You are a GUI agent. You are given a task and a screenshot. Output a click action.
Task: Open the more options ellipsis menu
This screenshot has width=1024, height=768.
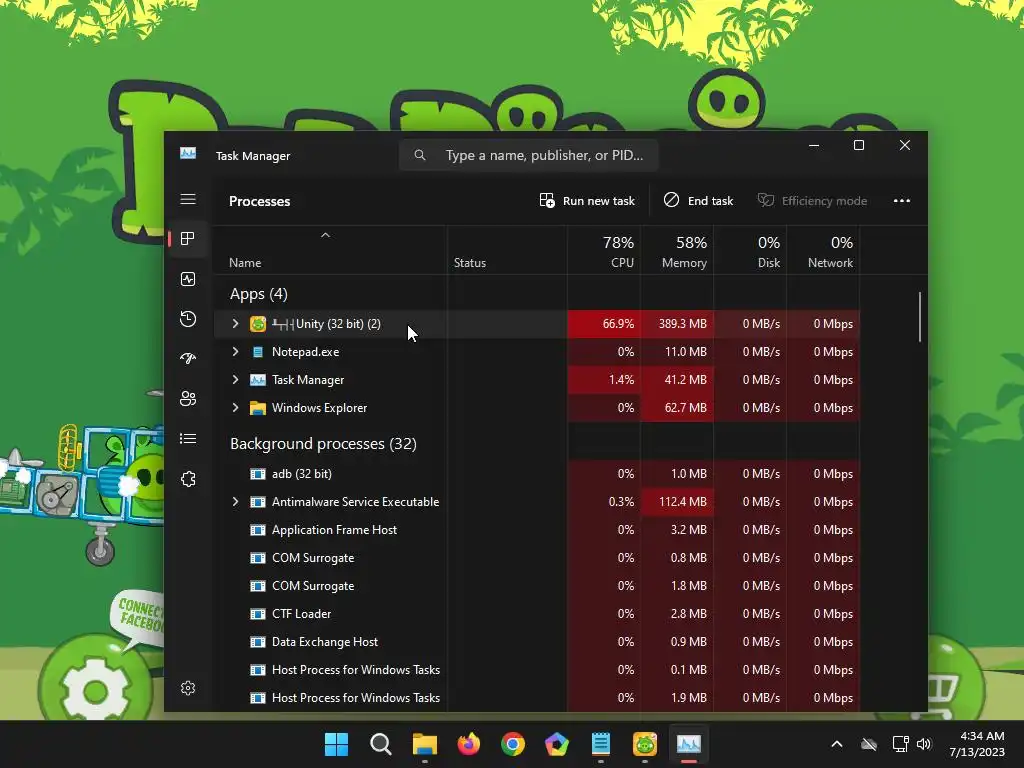click(902, 201)
